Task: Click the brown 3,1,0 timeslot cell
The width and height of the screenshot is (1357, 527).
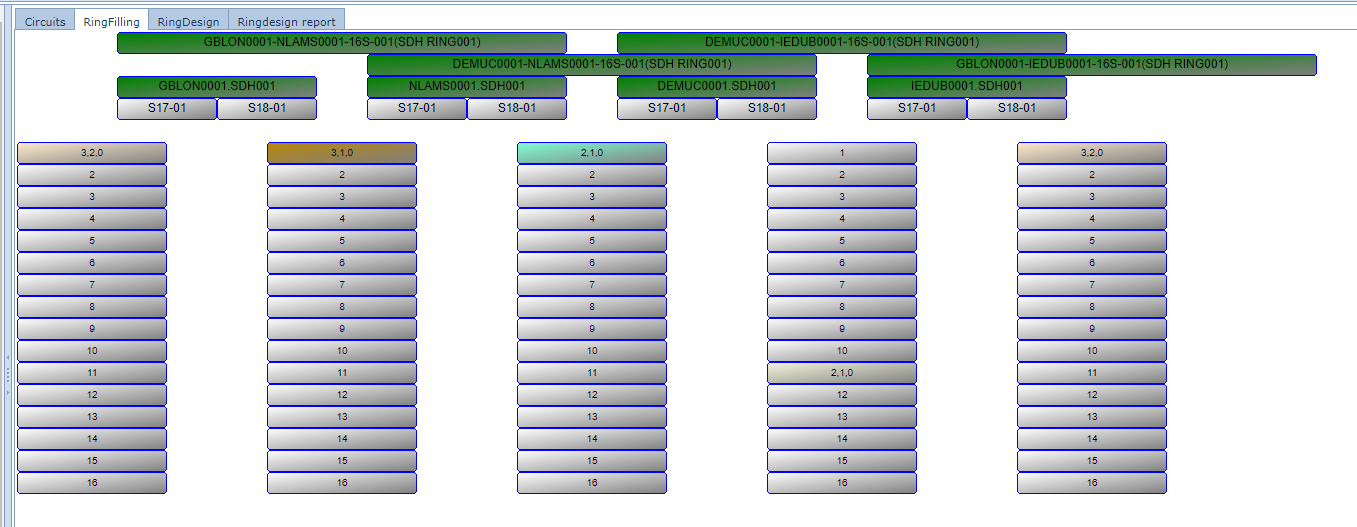Action: (341, 153)
